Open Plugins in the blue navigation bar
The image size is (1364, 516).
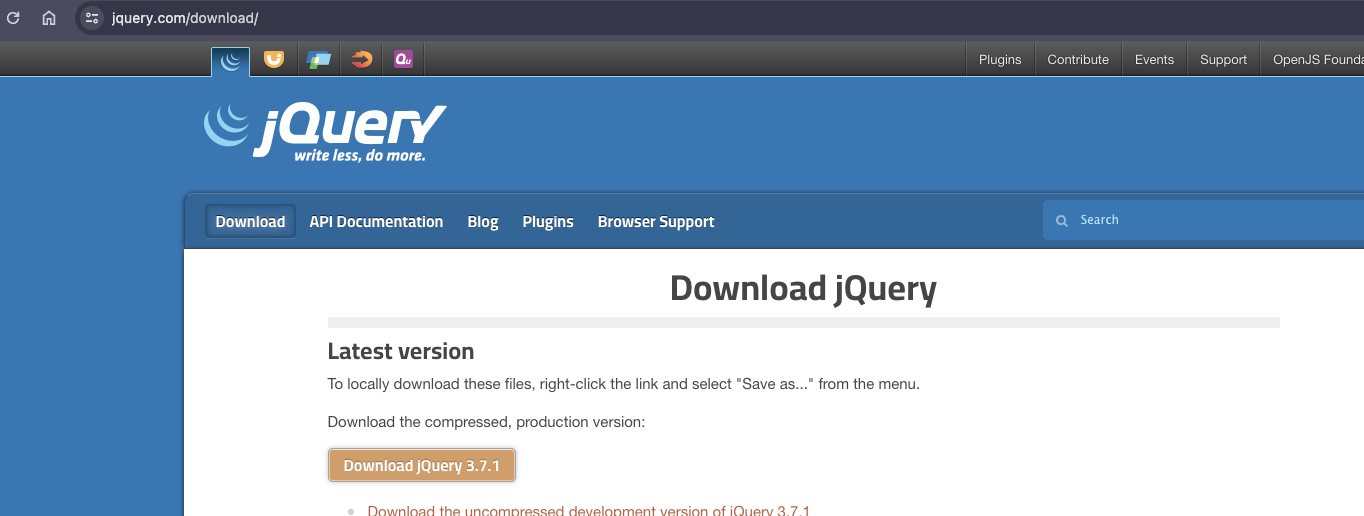548,222
